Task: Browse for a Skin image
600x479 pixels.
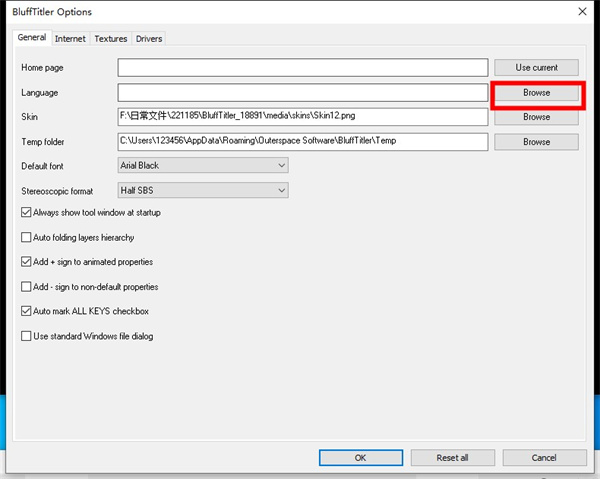Action: pyautogui.click(x=536, y=117)
